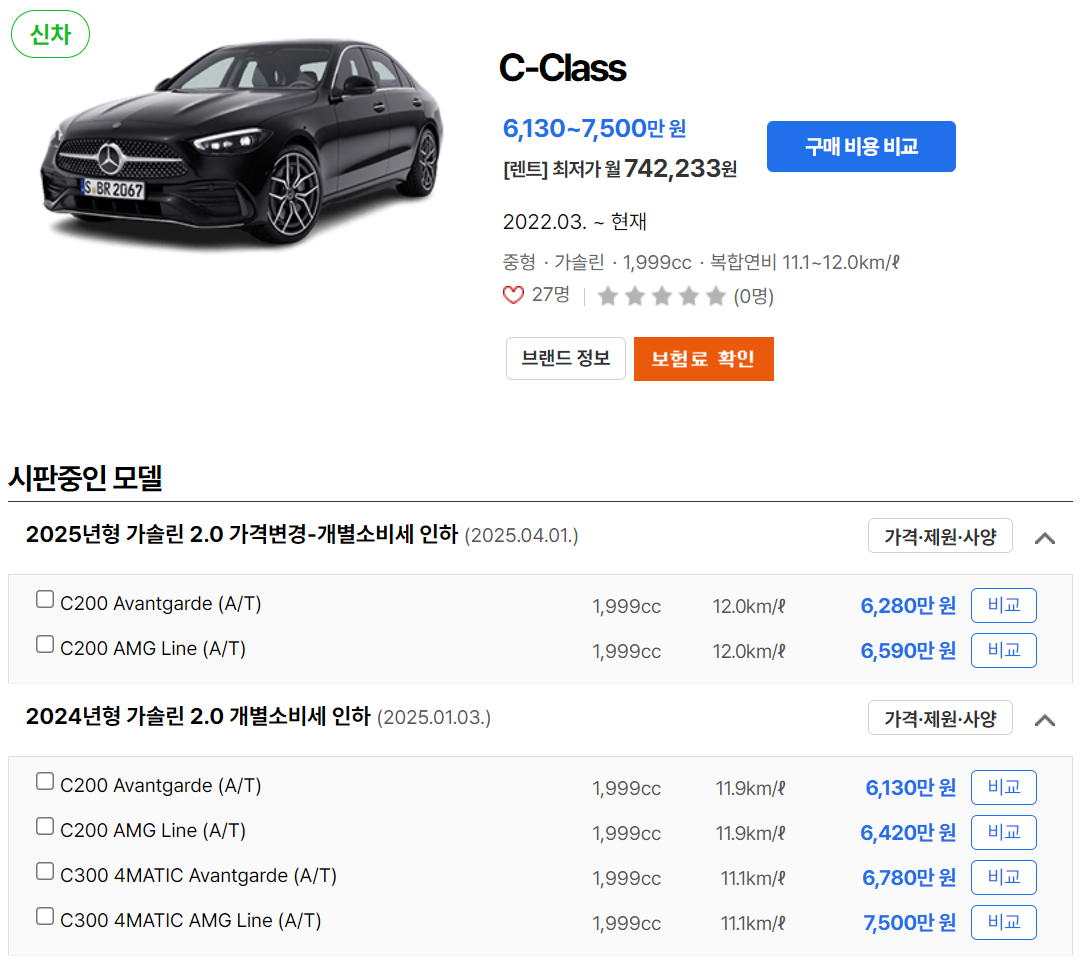Open 가격·제원·사양 for 2025년형 model
Image resolution: width=1083 pixels, height=967 pixels.
coord(940,536)
